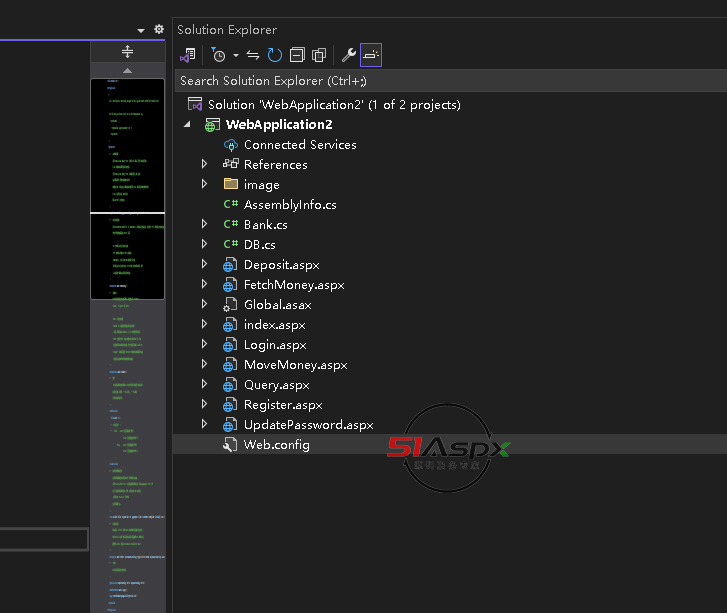This screenshot has height=613, width=727.
Task: Select Register.aspx file
Action: [x=283, y=405]
